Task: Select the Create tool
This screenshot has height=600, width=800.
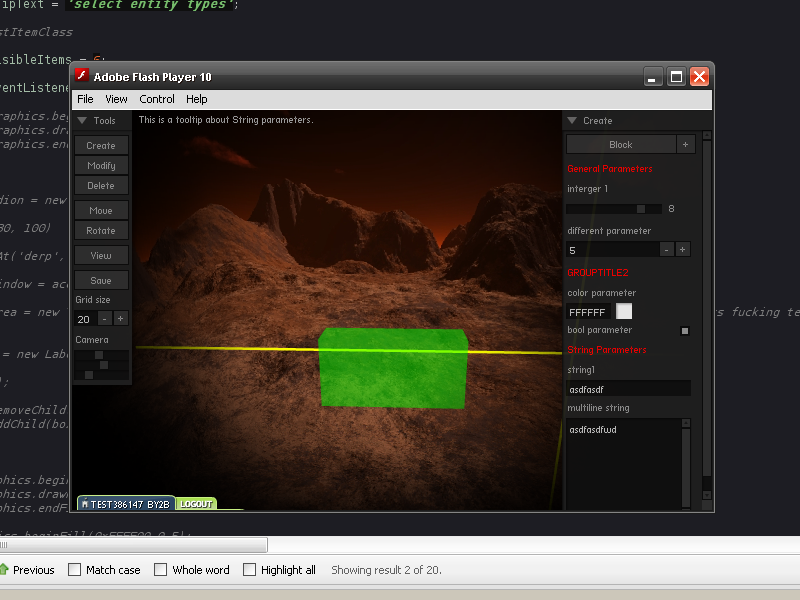Action: 102,145
